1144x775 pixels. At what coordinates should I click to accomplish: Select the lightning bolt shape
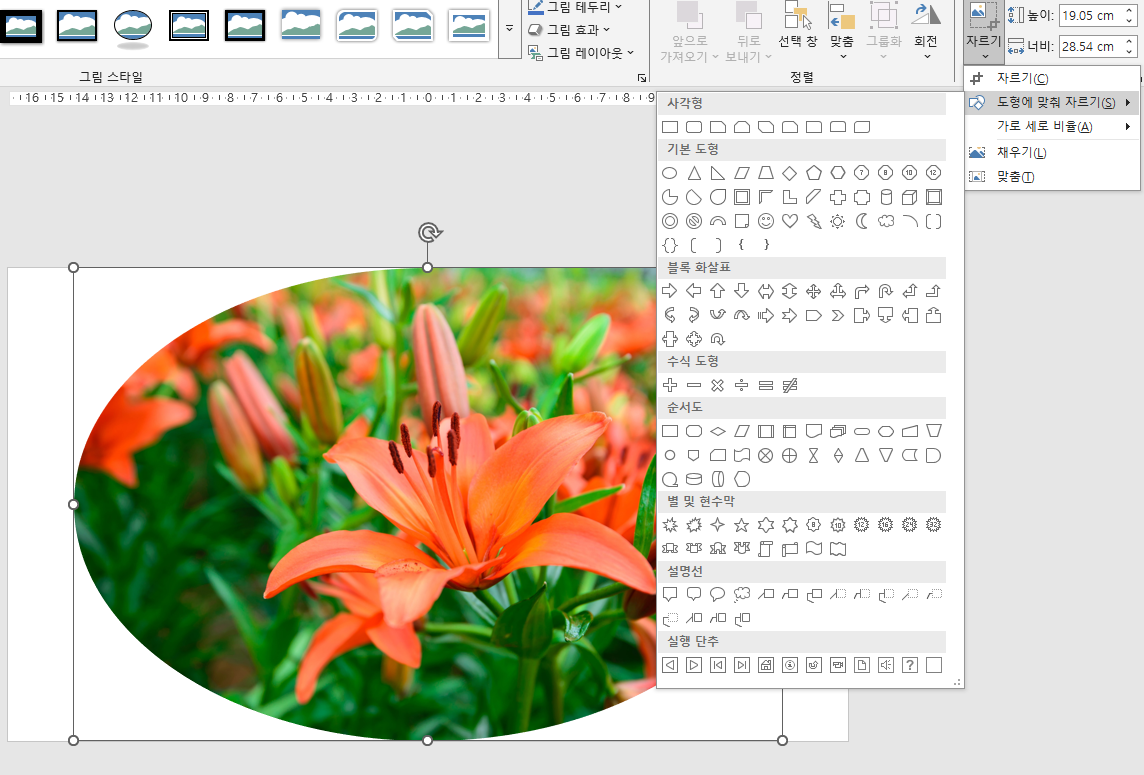click(813, 221)
